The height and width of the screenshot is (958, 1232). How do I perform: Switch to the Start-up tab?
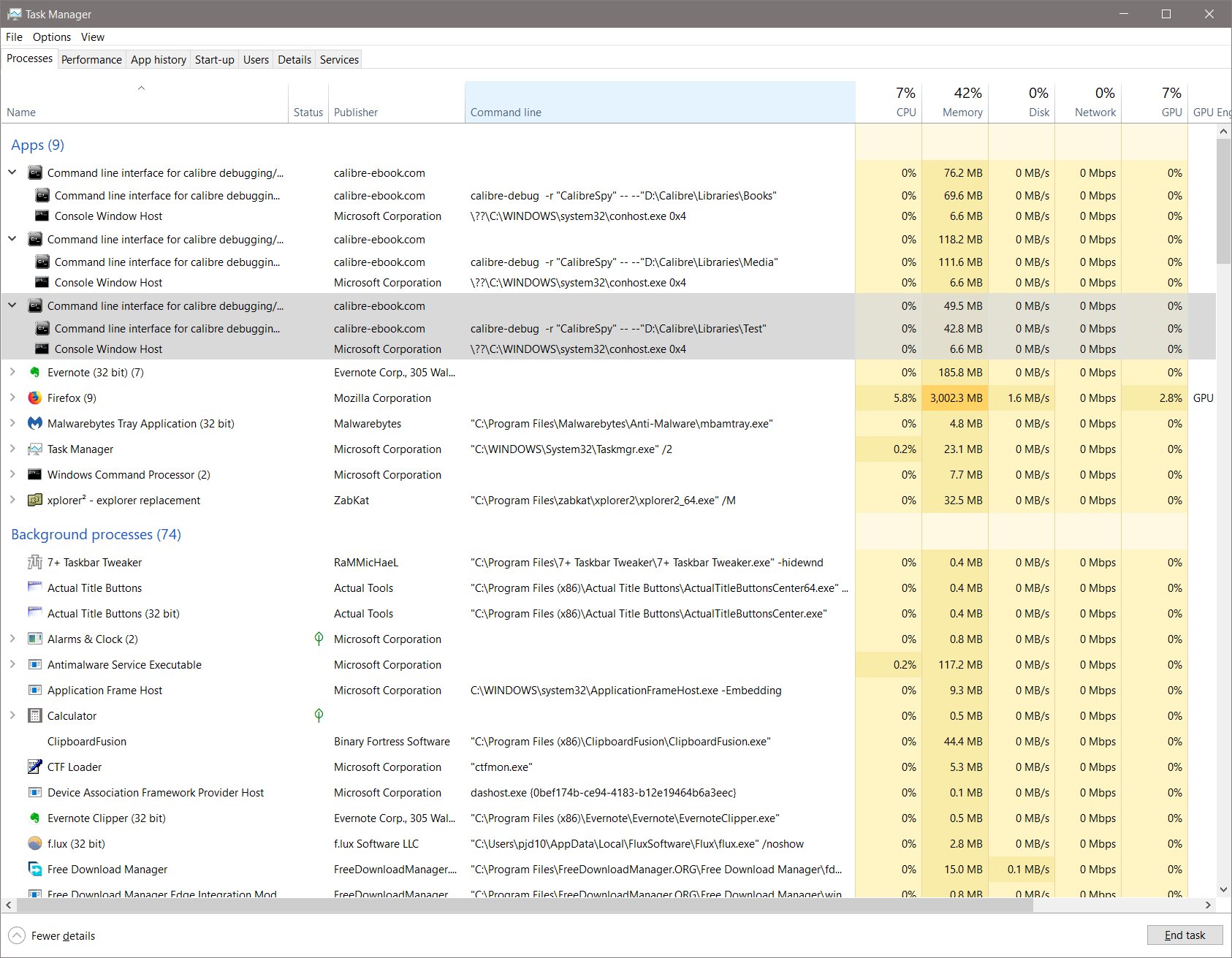tap(215, 60)
